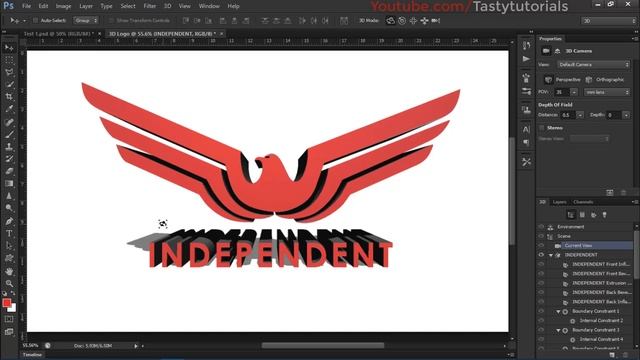Select the Gradient tool
Screen dimensions: 640x360
pos(9,183)
